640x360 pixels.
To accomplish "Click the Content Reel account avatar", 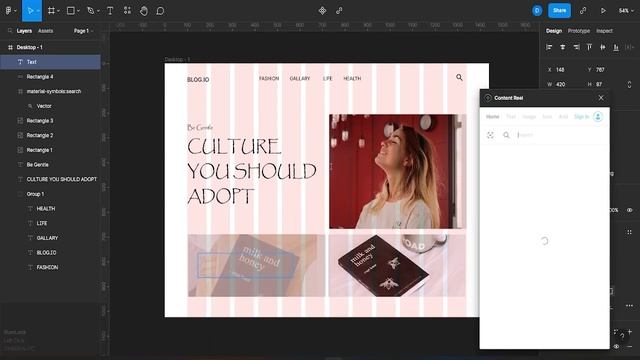I will click(x=598, y=117).
